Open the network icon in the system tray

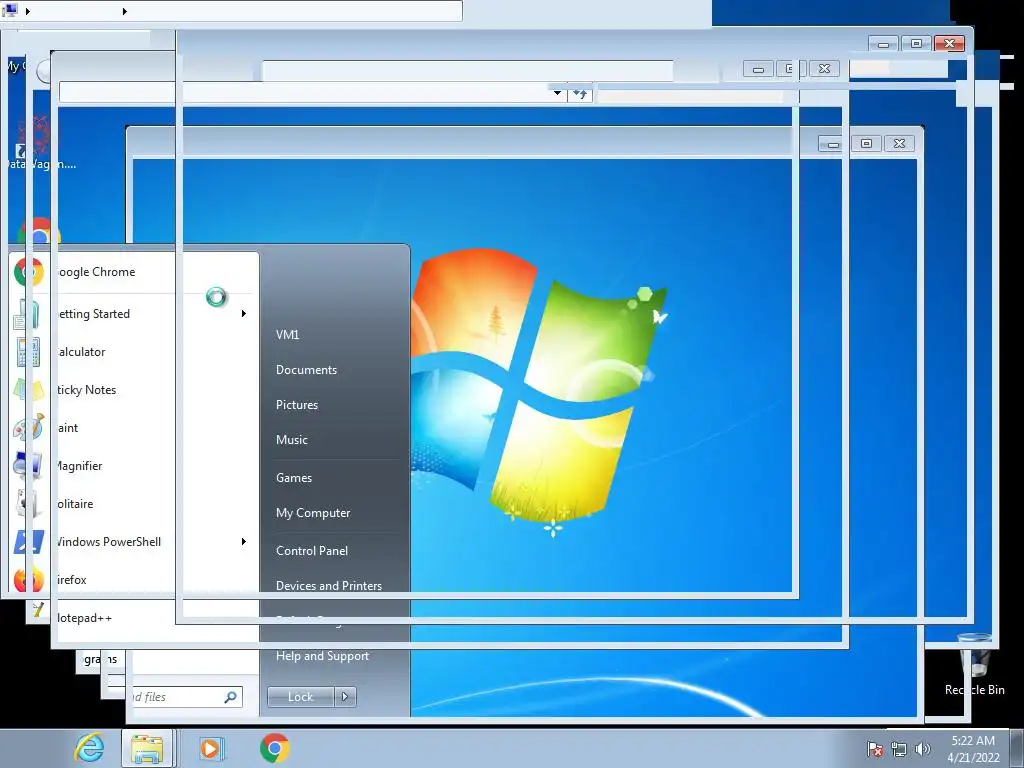(899, 749)
